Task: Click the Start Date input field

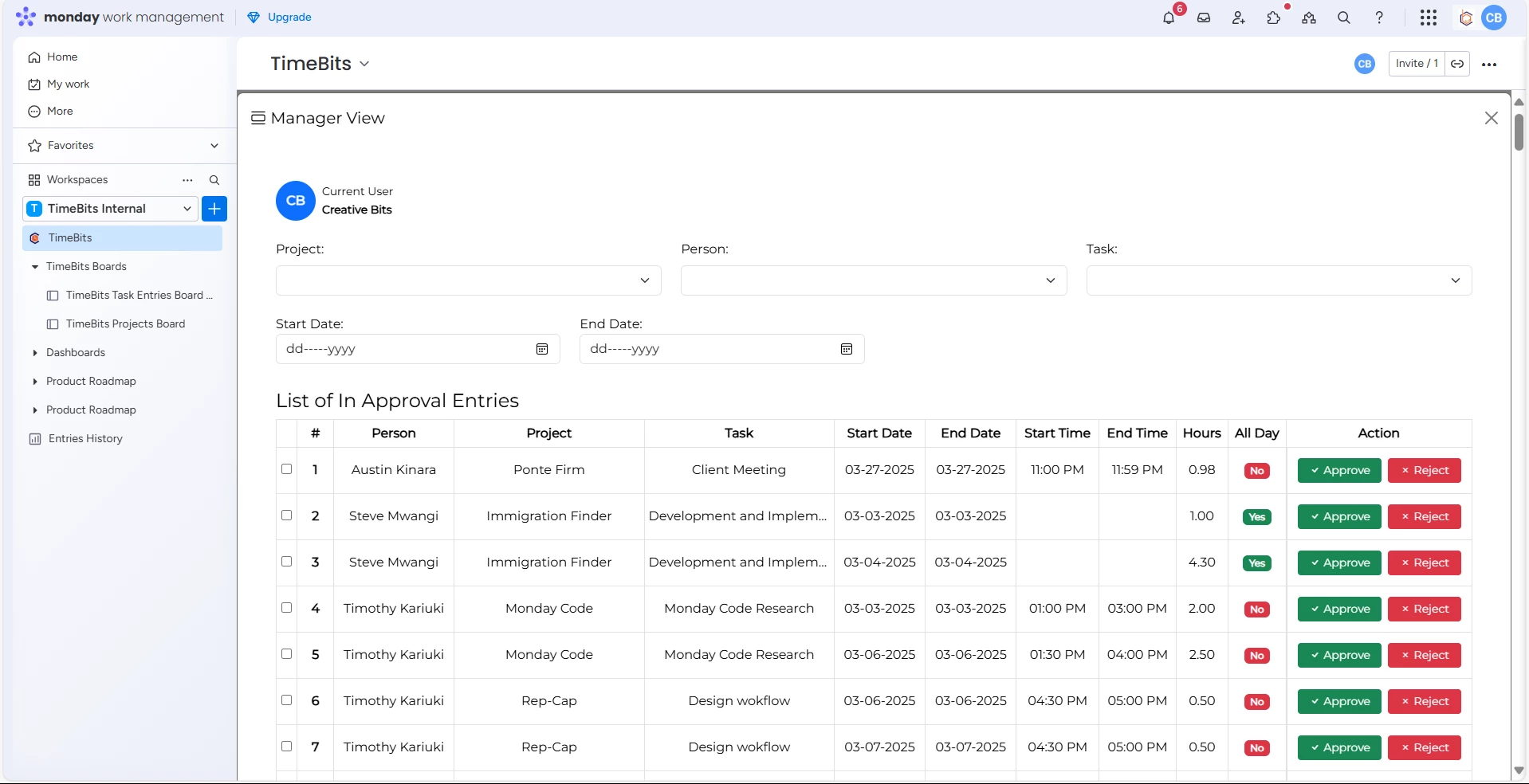Action: [418, 349]
